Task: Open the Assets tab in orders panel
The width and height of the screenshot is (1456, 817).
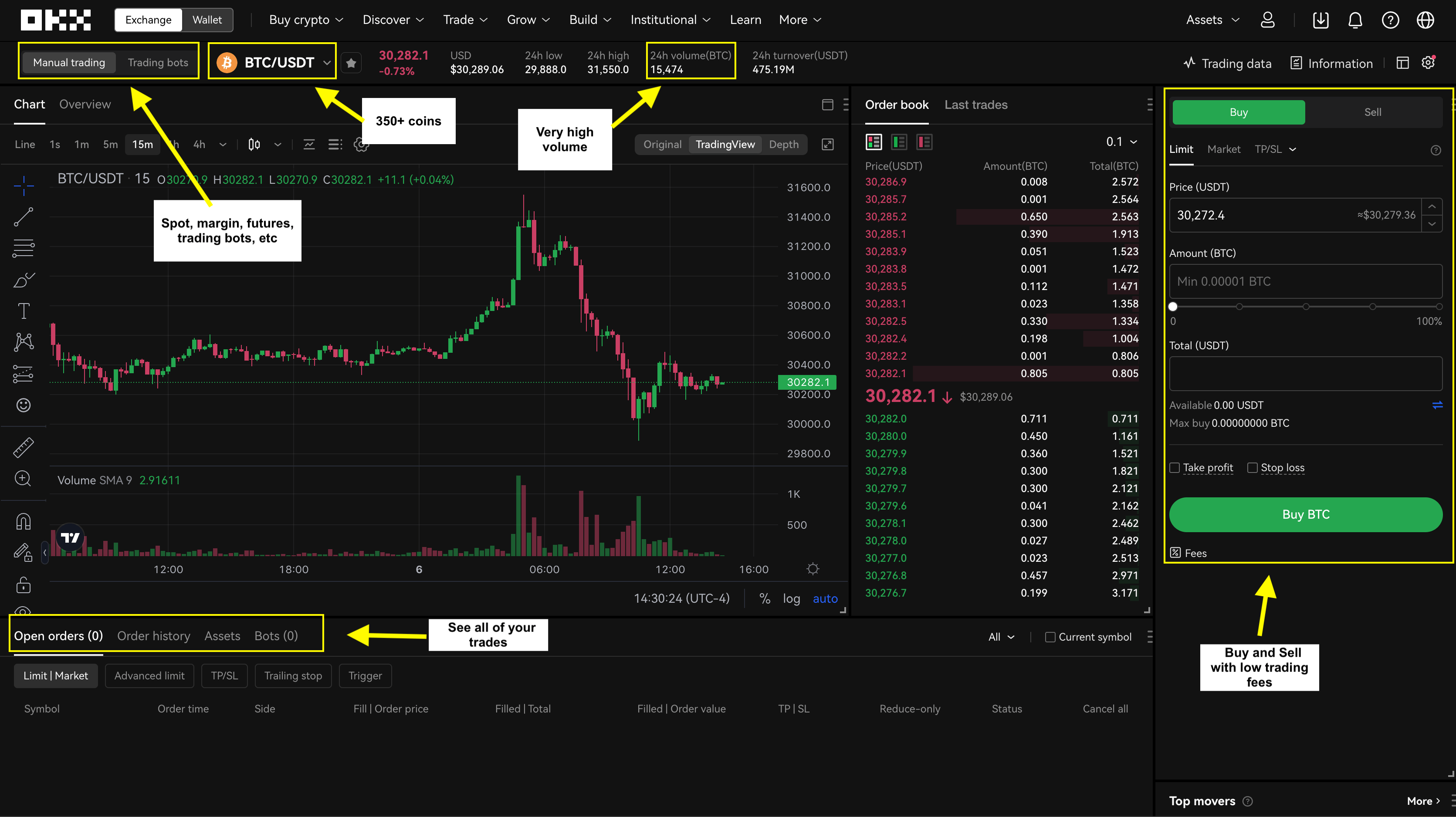Action: click(x=222, y=636)
